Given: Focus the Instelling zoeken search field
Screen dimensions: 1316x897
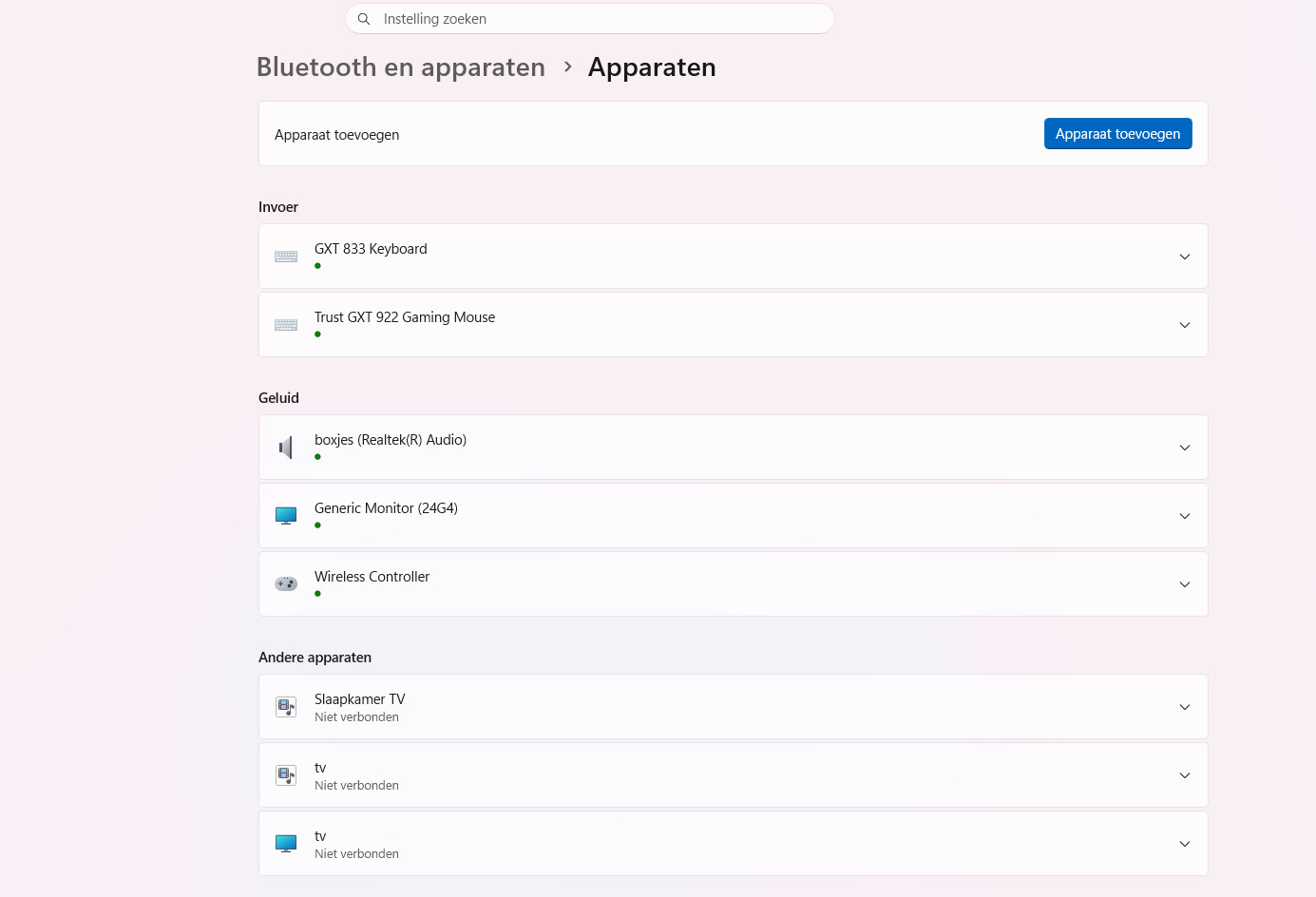Looking at the screenshot, I should (x=589, y=19).
